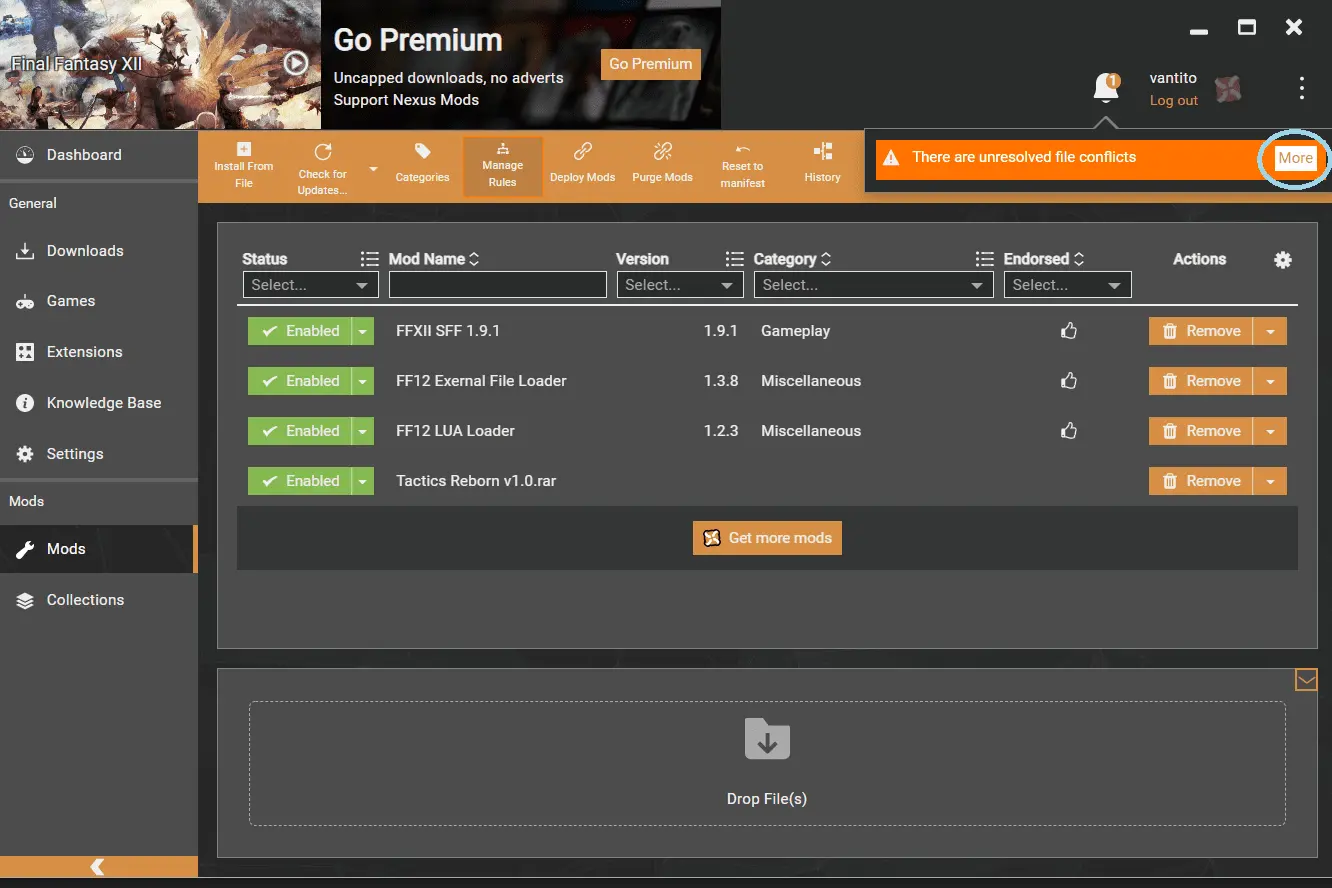
Task: Click More on unresolved file conflicts notification
Action: click(1295, 158)
